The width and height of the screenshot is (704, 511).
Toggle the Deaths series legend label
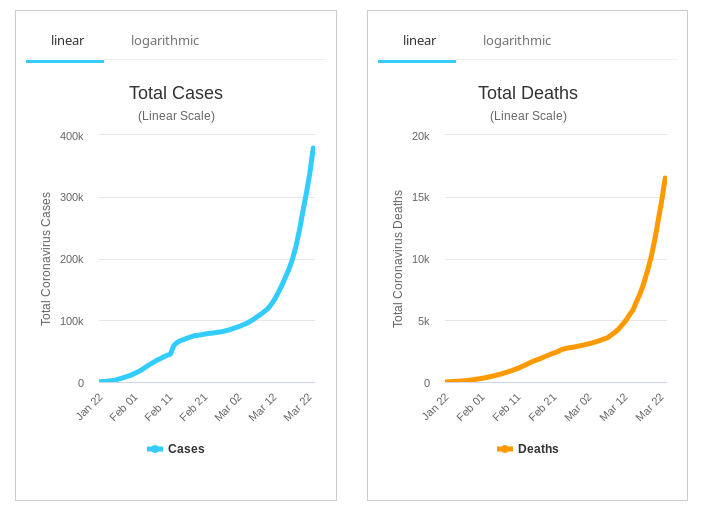pyautogui.click(x=538, y=449)
